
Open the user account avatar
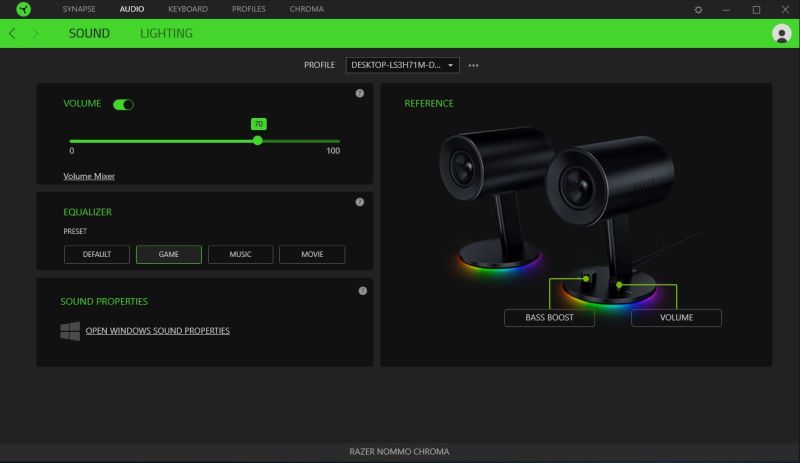tap(781, 34)
